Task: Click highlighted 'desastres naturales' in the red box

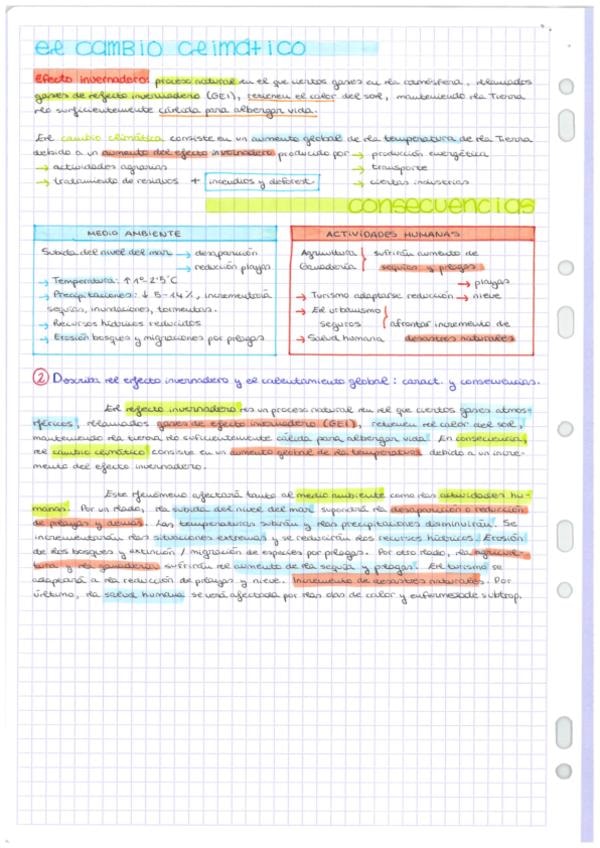Action: click(x=459, y=339)
